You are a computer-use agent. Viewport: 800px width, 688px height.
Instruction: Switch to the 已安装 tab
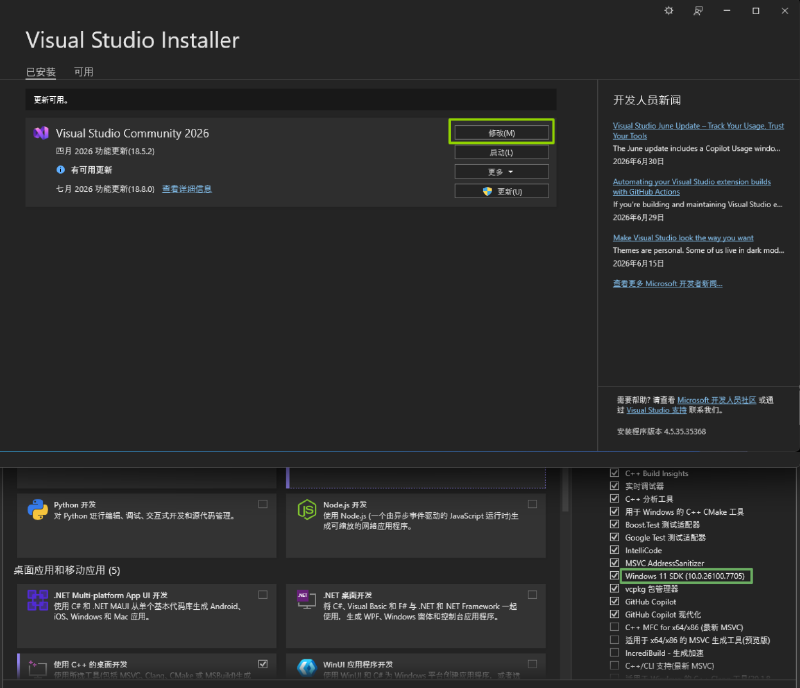pyautogui.click(x=41, y=72)
